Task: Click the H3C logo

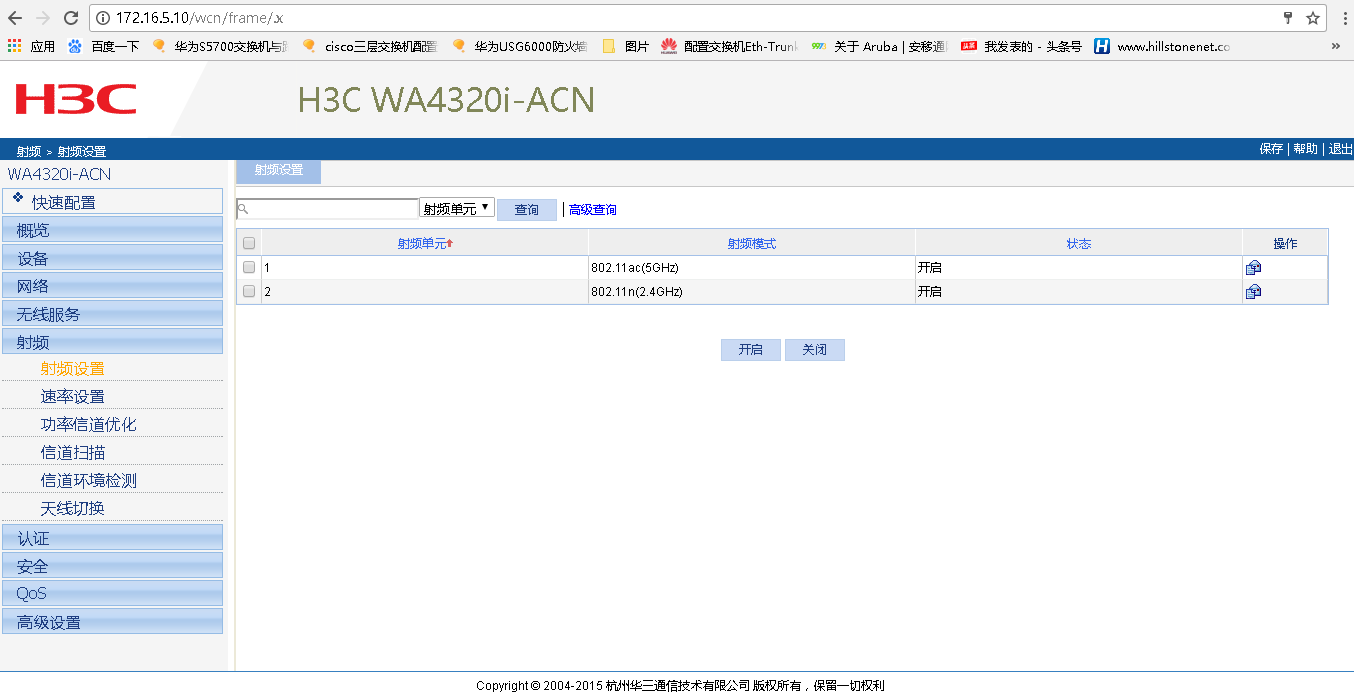Action: pyautogui.click(x=76, y=99)
